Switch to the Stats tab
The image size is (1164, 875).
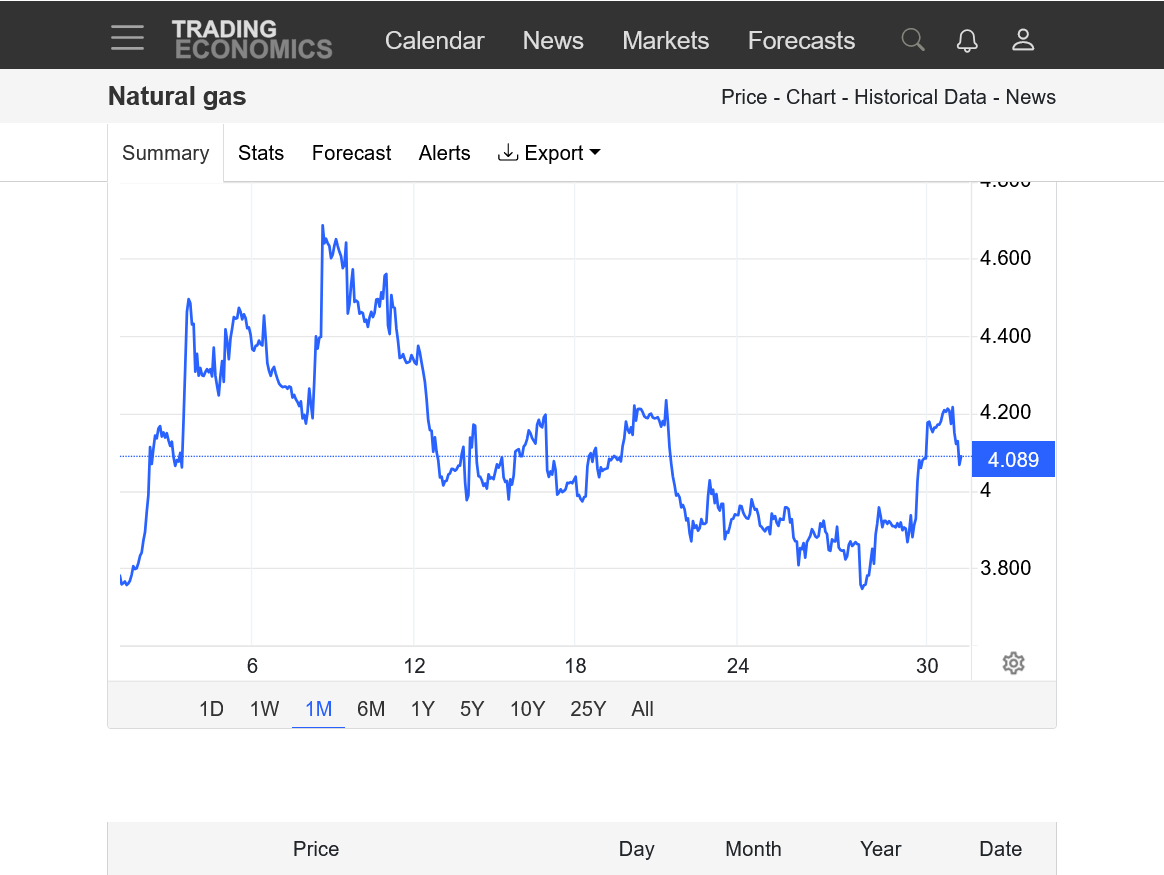coord(261,153)
